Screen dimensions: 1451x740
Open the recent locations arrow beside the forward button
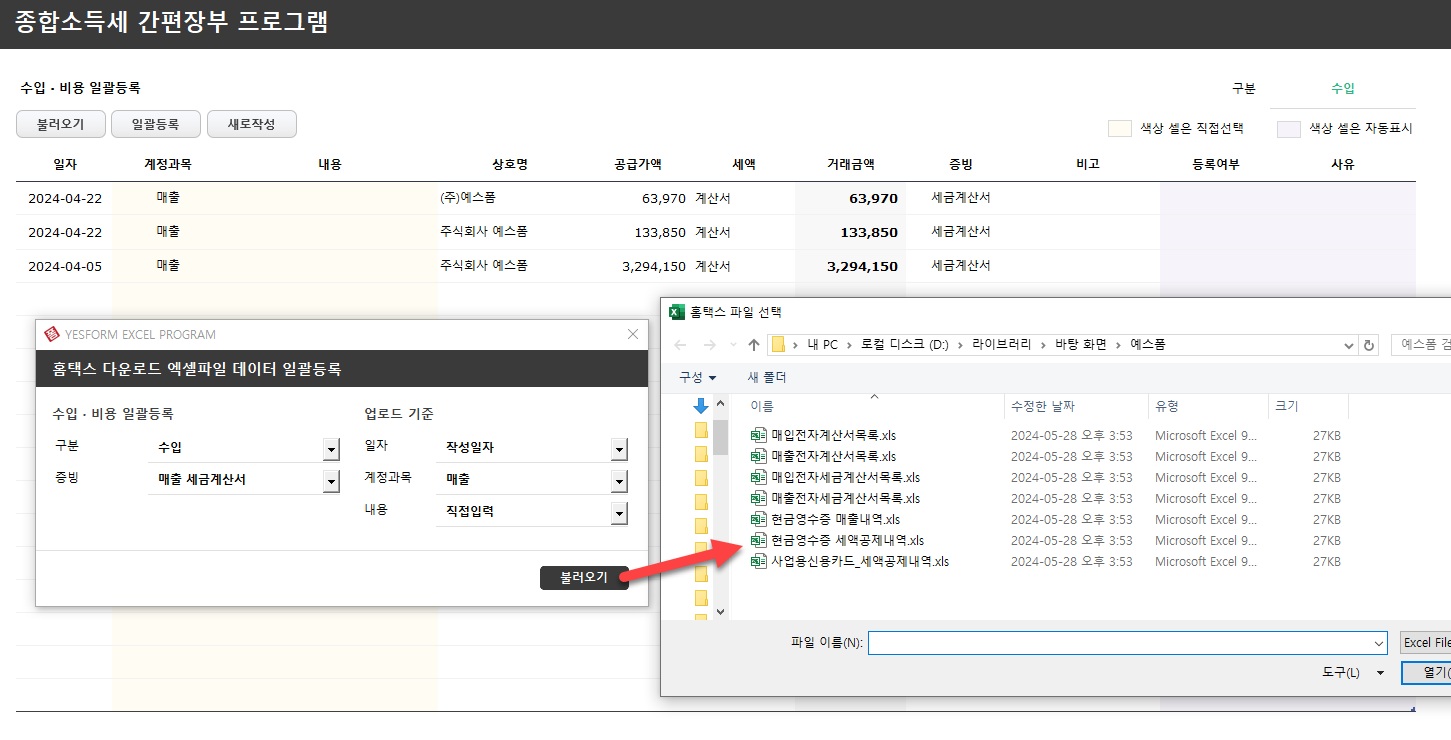coord(732,346)
